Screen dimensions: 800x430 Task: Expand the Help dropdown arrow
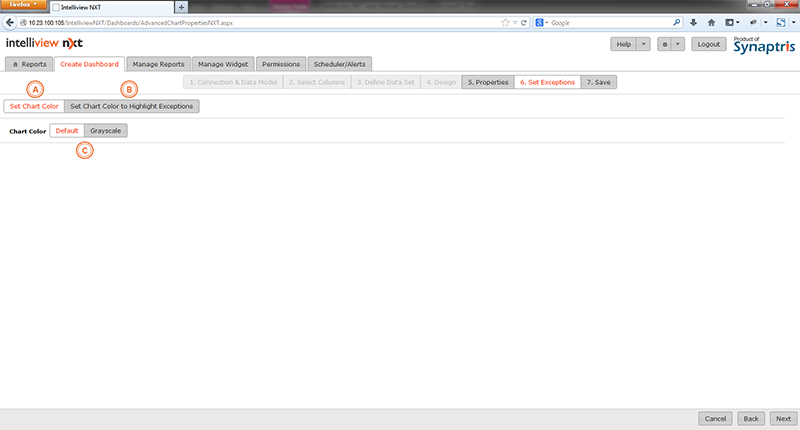click(643, 44)
